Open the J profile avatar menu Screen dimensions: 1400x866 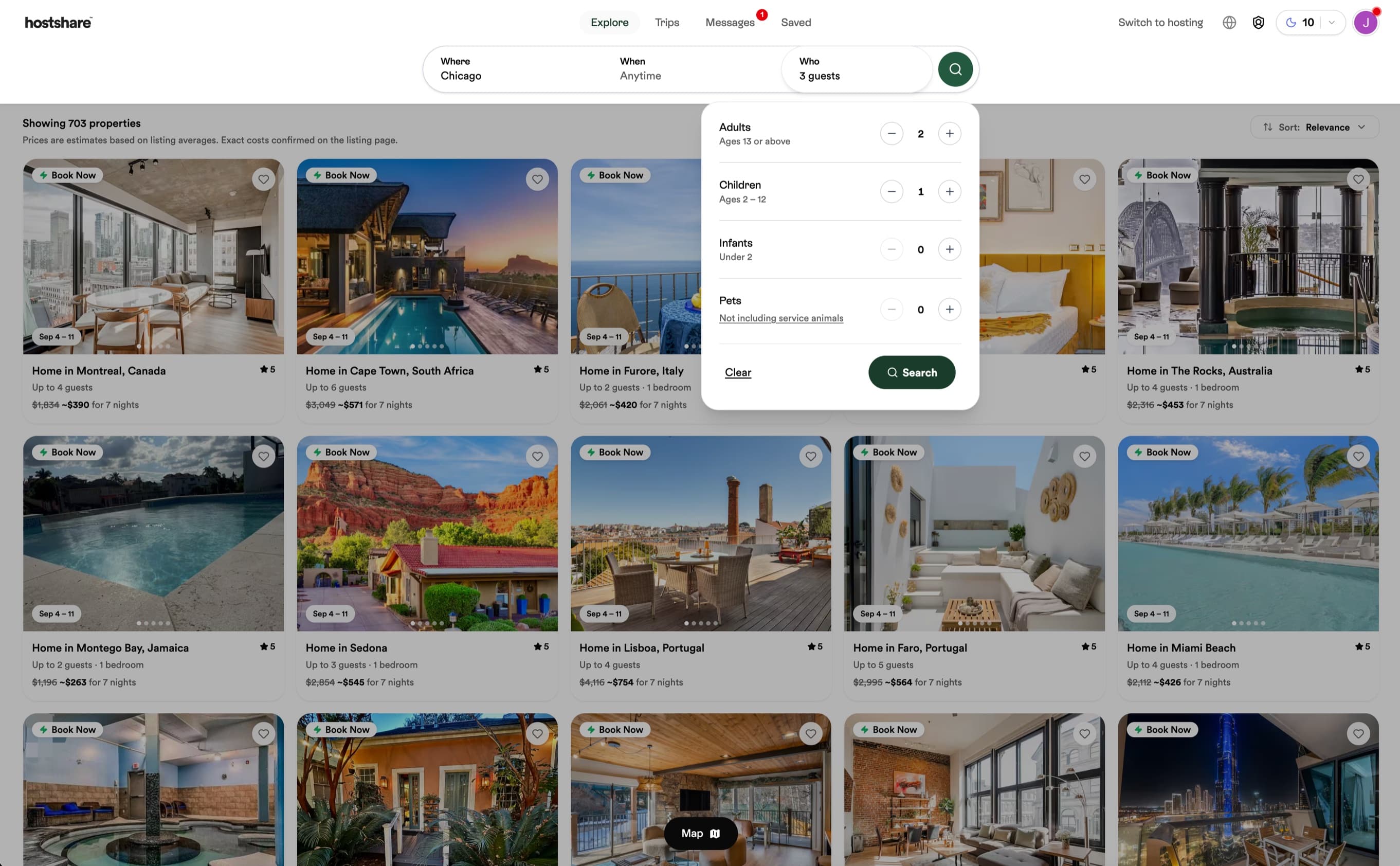[1366, 22]
